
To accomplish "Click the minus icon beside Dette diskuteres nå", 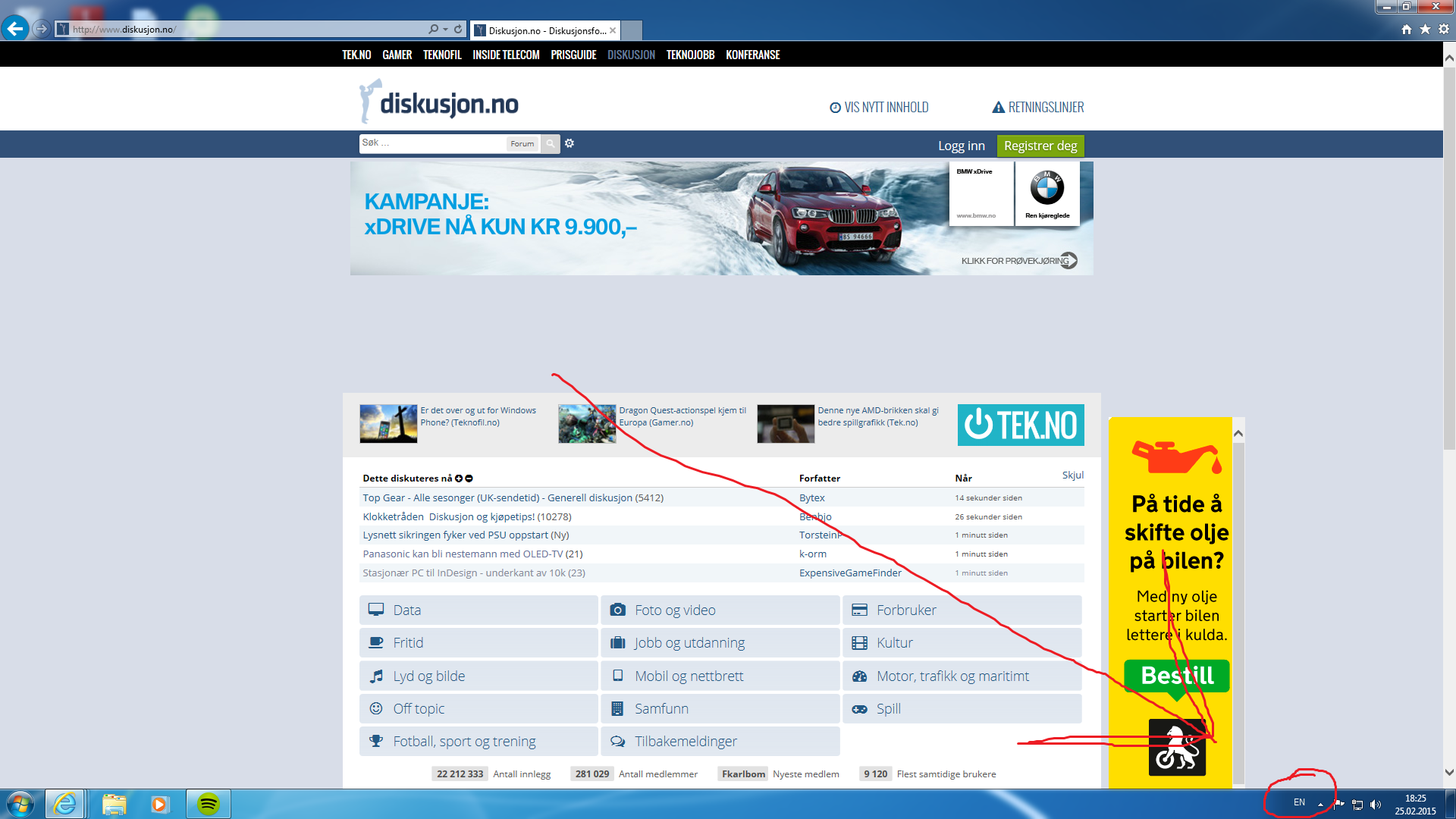I will coord(469,479).
